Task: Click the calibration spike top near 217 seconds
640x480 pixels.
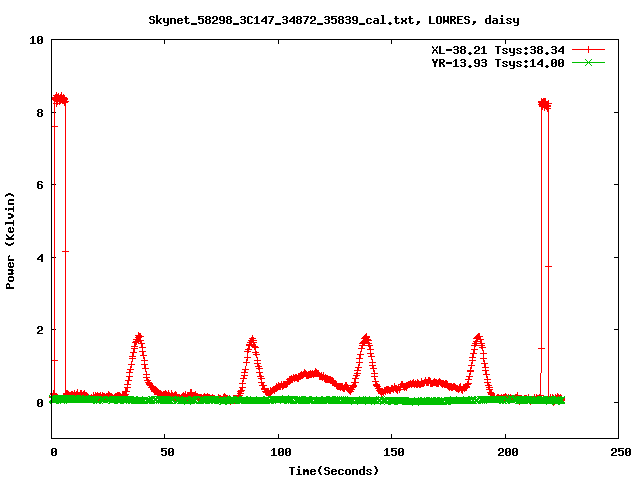Action: coord(544,104)
